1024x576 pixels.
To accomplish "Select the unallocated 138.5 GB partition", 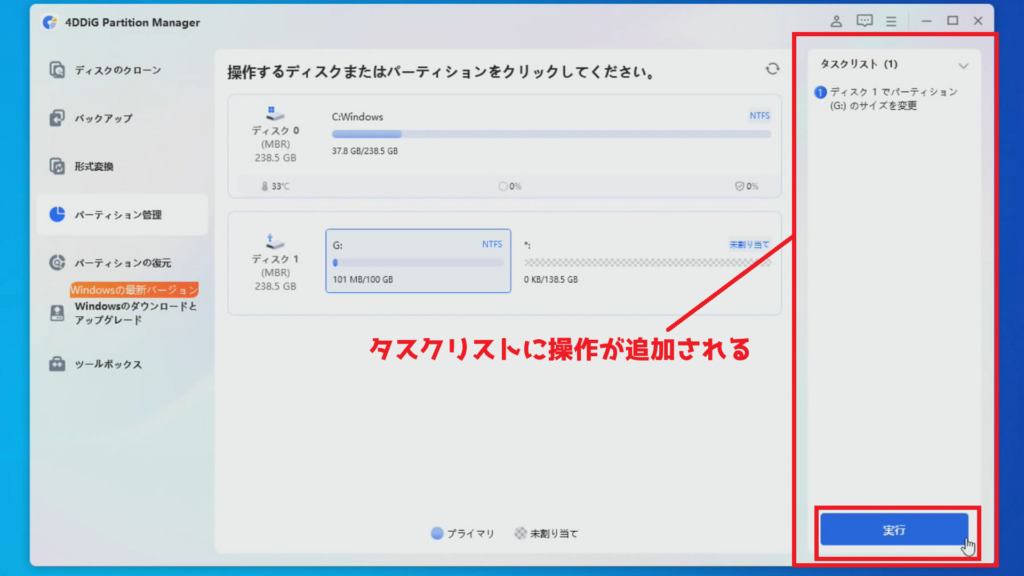I will coord(647,262).
